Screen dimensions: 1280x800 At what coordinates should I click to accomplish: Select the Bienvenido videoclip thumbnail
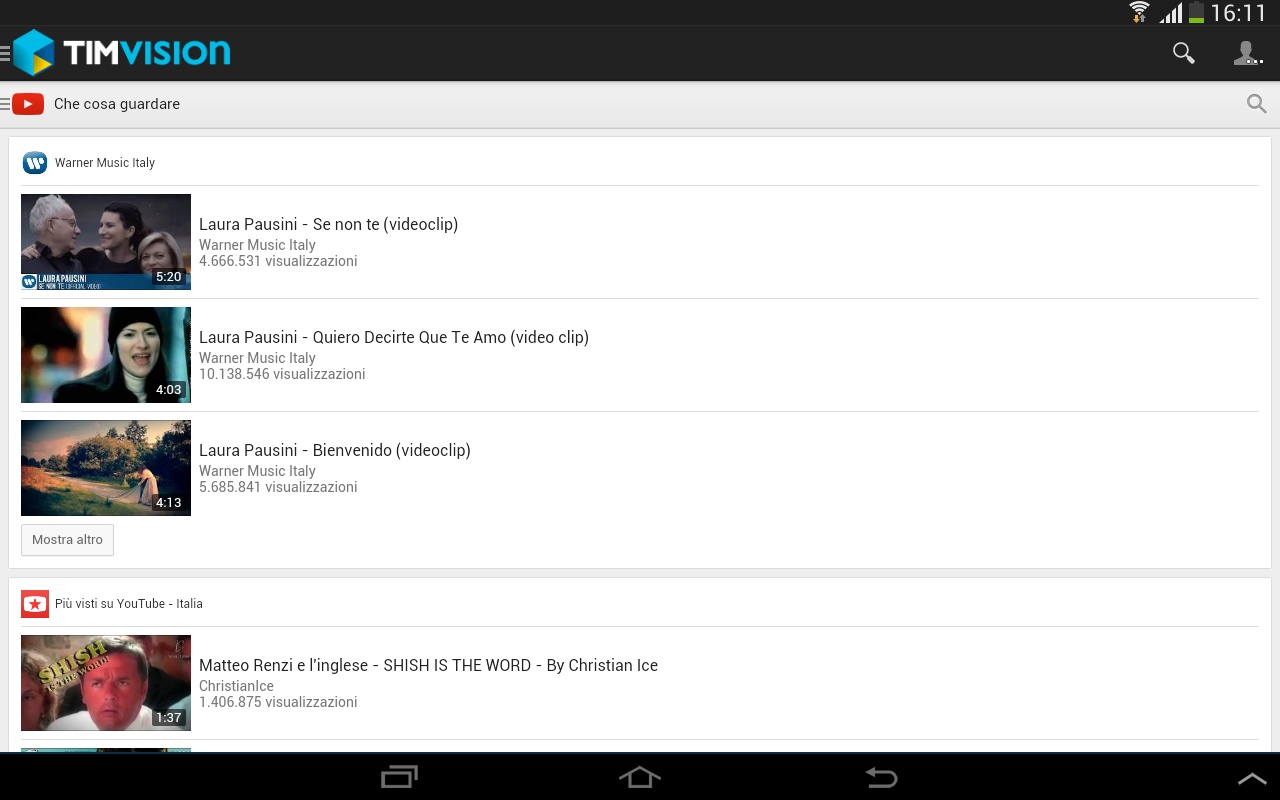(106, 468)
